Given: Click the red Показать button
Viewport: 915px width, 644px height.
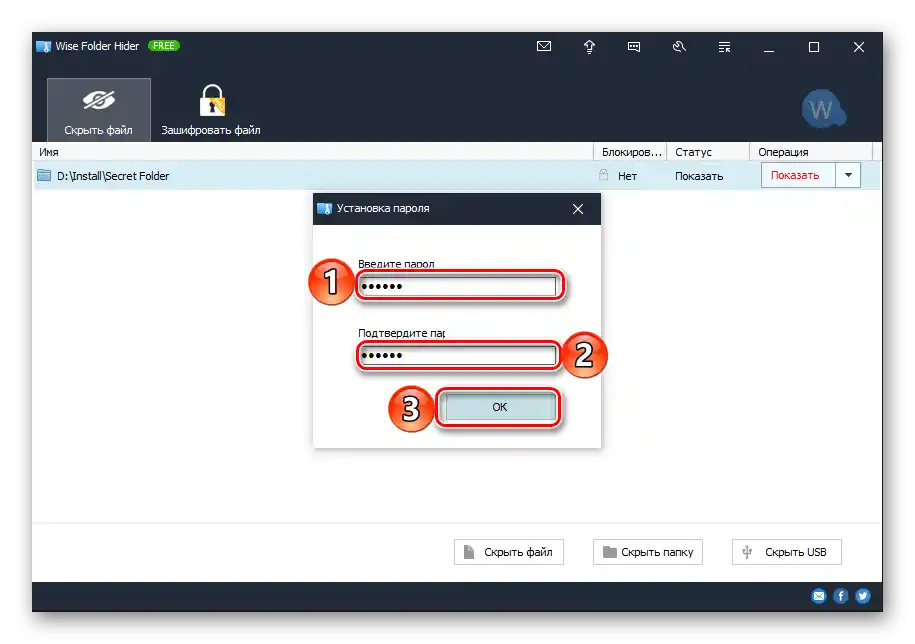Looking at the screenshot, I should click(x=798, y=175).
